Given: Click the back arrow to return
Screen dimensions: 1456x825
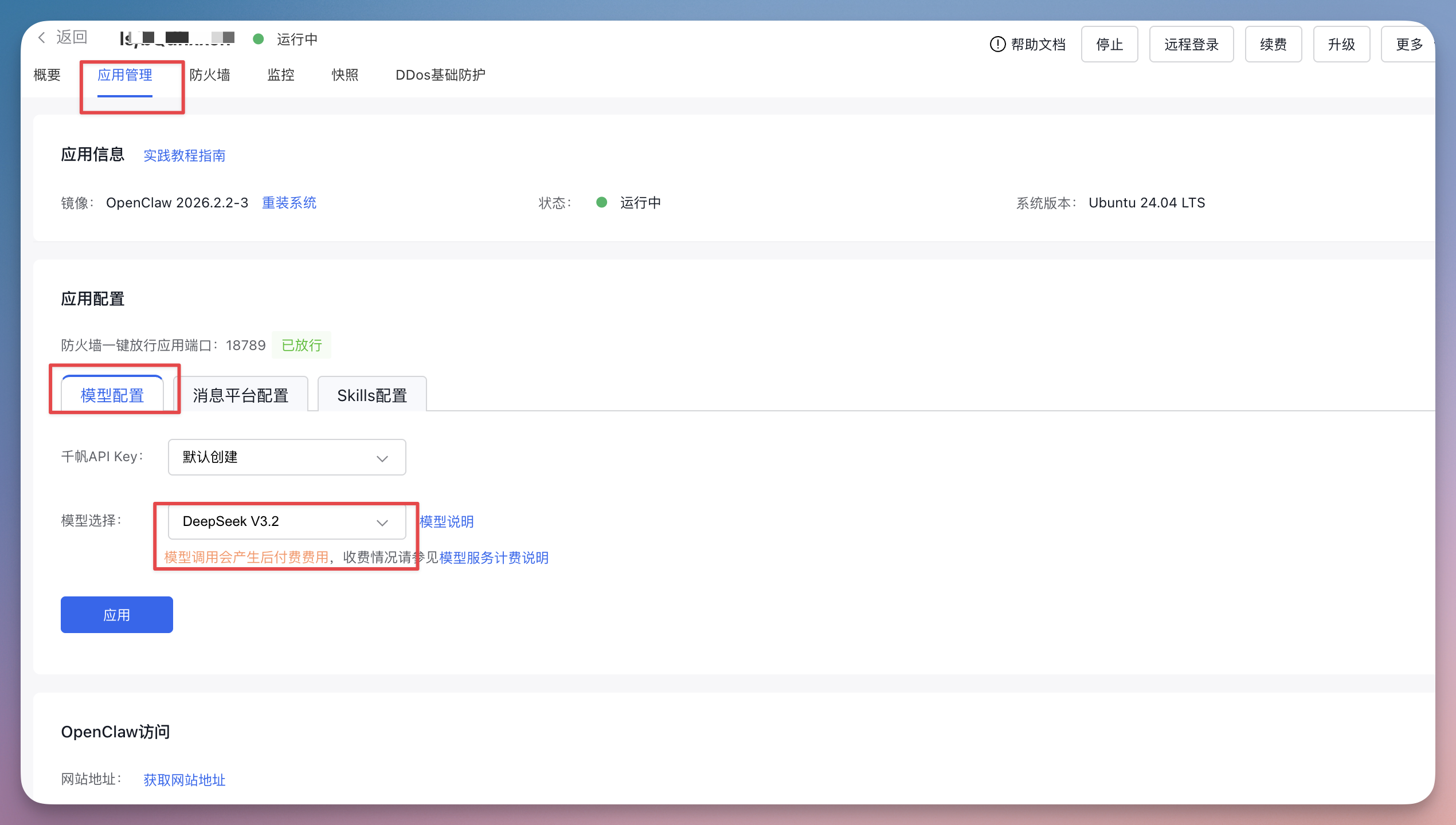Looking at the screenshot, I should pos(41,37).
